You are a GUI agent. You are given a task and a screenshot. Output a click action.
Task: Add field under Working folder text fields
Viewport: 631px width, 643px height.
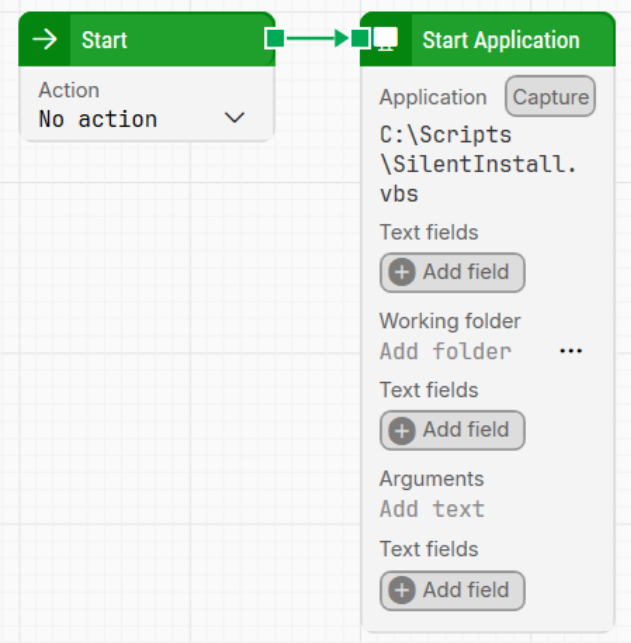(452, 430)
